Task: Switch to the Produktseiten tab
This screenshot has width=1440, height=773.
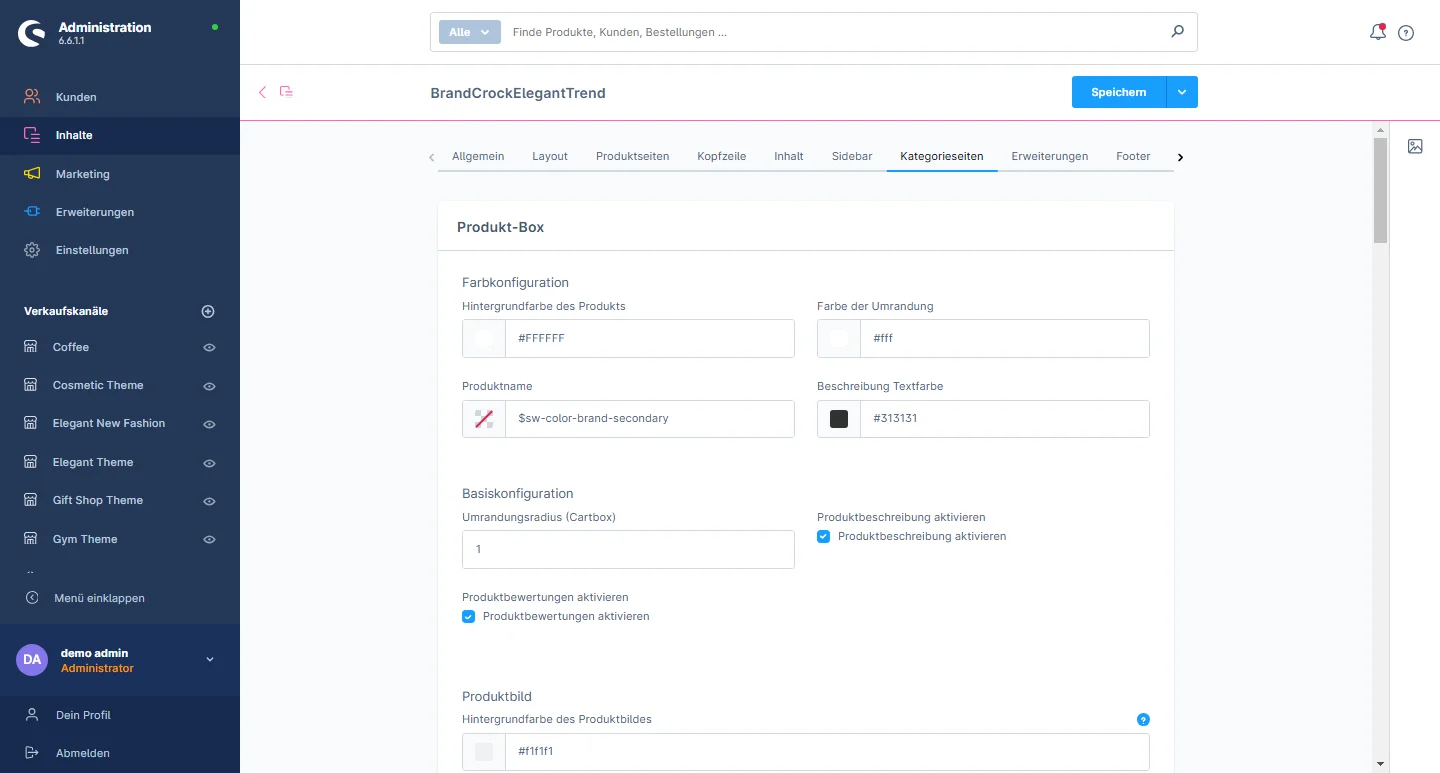Action: (632, 156)
